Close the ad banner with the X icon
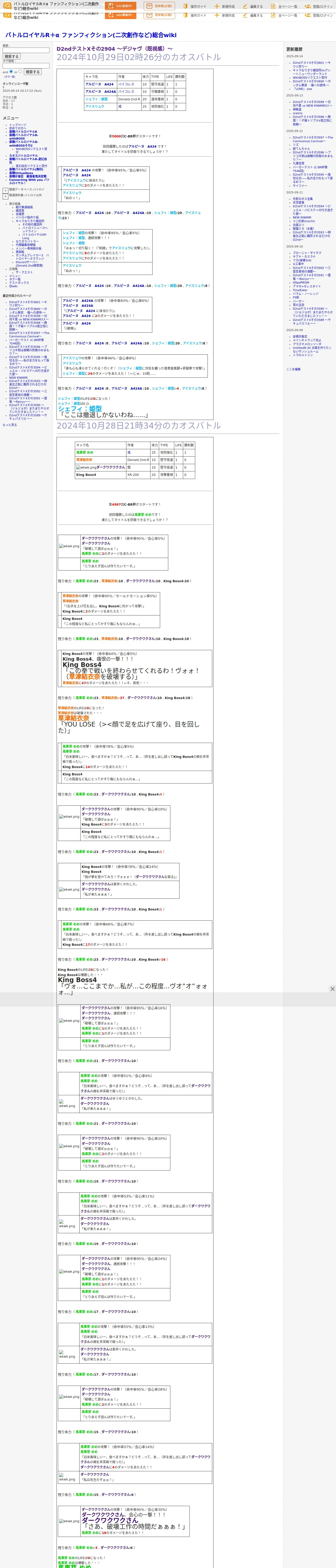Viewport: 336px width, 1568px height. 332,989
